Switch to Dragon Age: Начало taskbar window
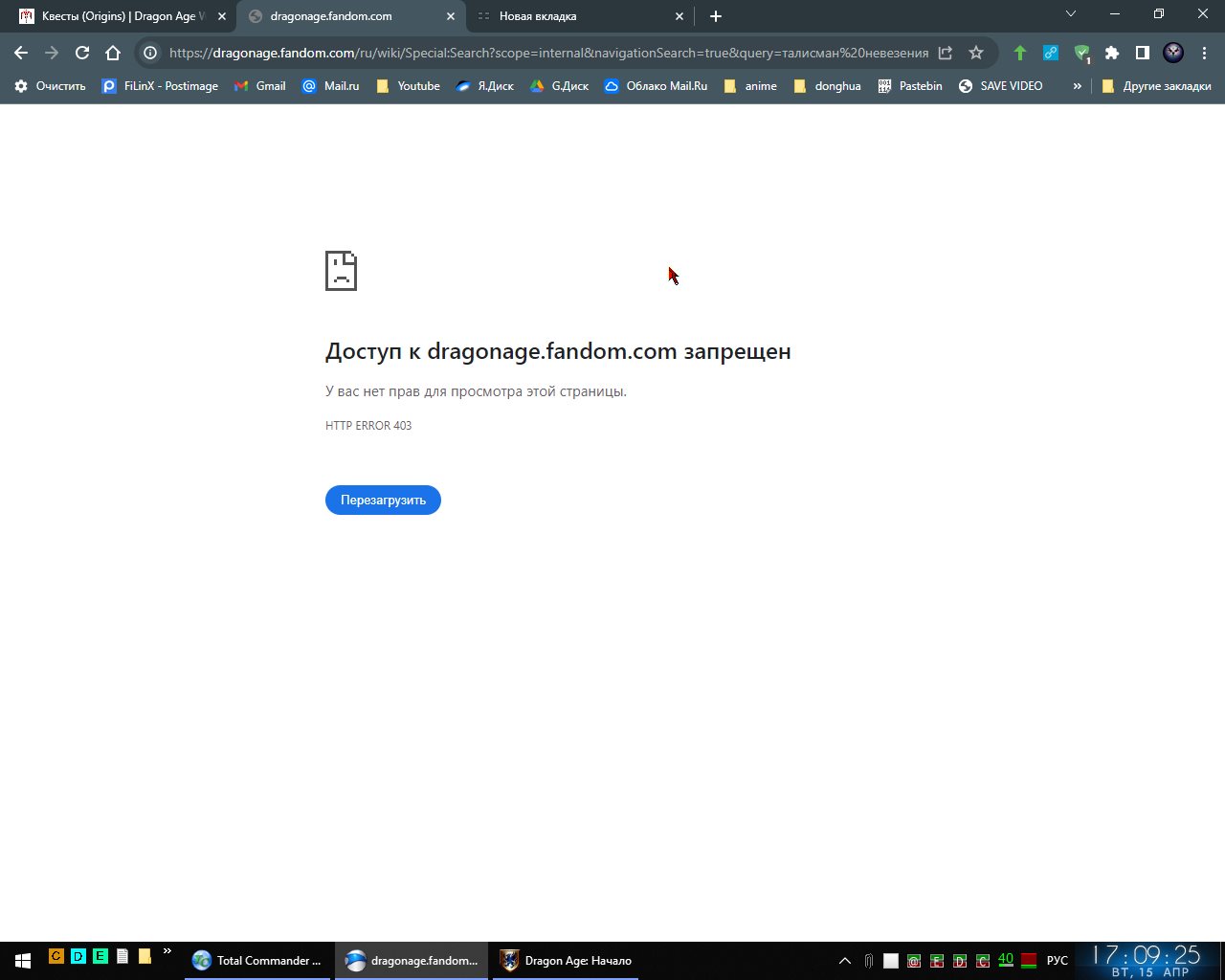 coord(566,961)
